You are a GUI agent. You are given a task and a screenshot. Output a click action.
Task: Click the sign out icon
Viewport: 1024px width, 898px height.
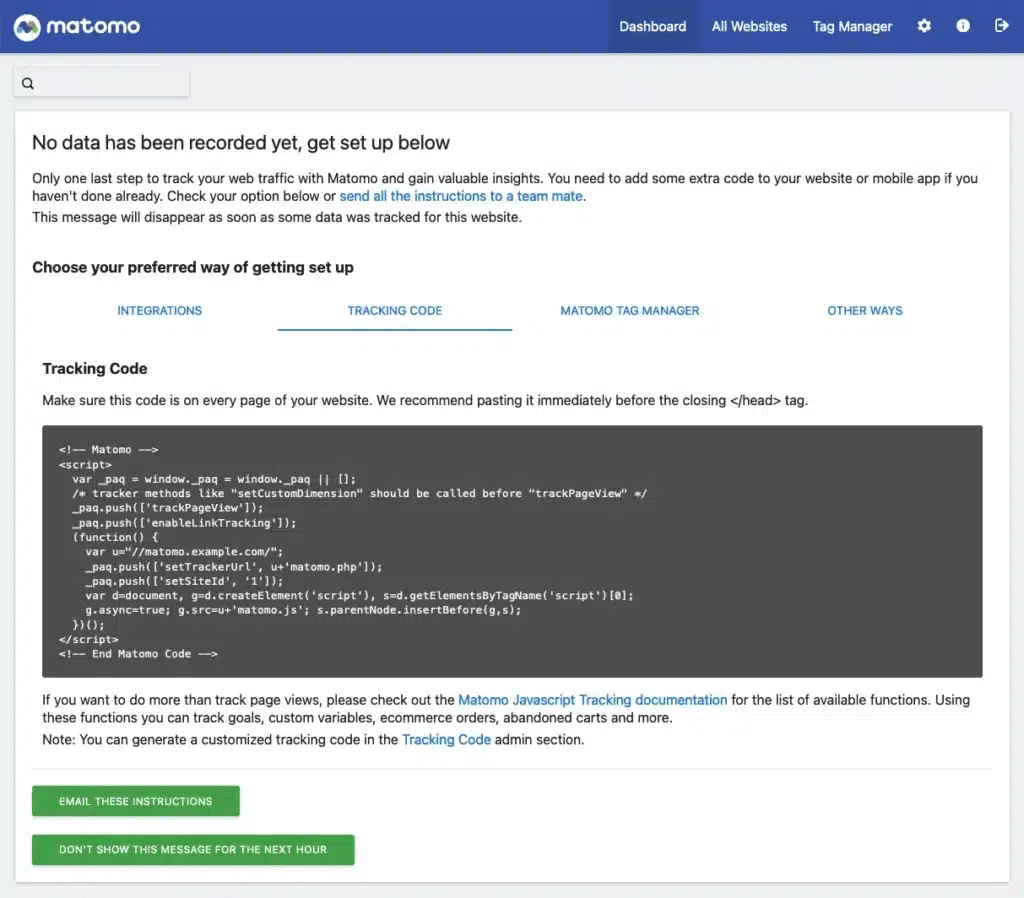tap(1002, 26)
